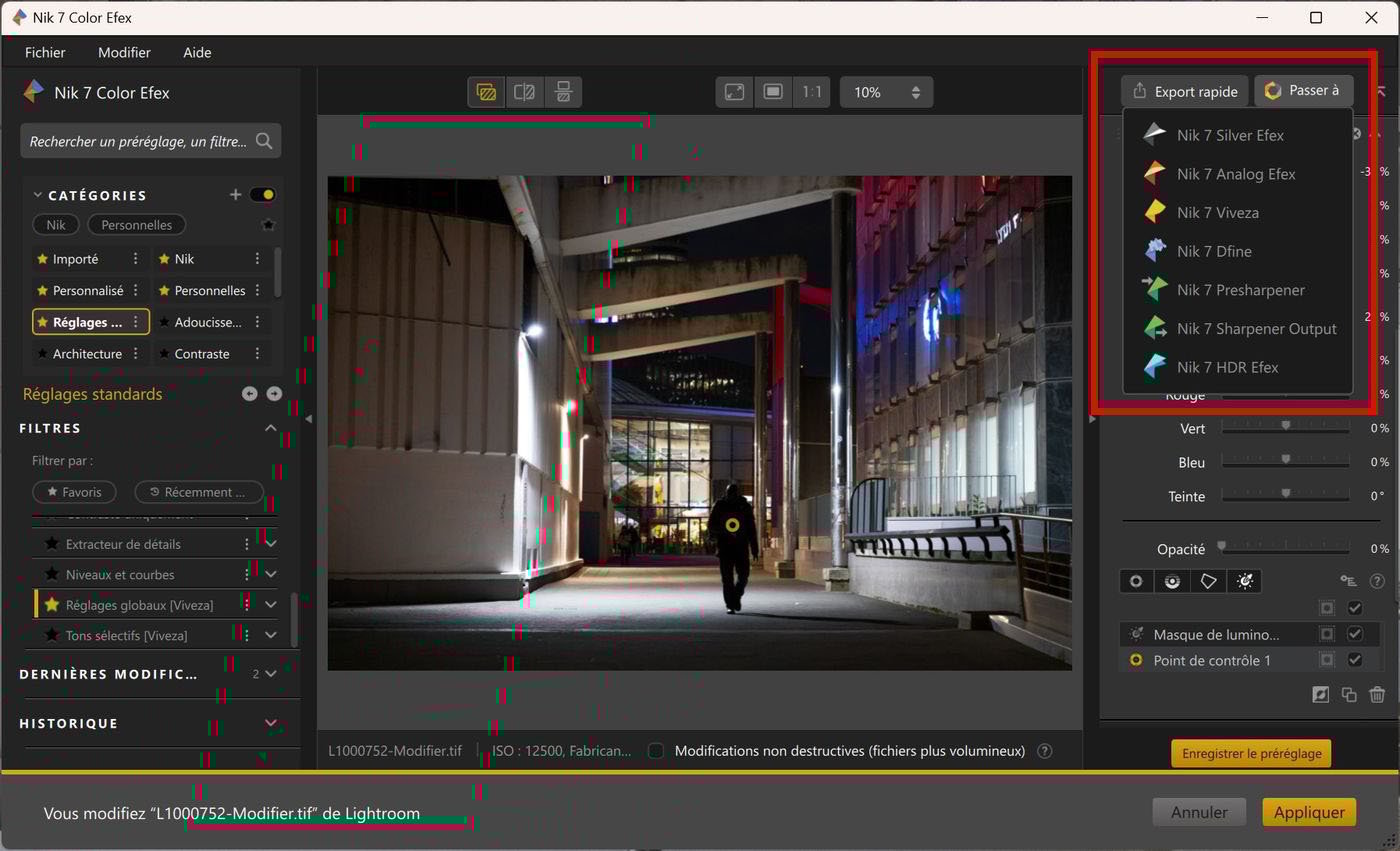Select the control line tool
1400x851 pixels.
coord(1172,581)
